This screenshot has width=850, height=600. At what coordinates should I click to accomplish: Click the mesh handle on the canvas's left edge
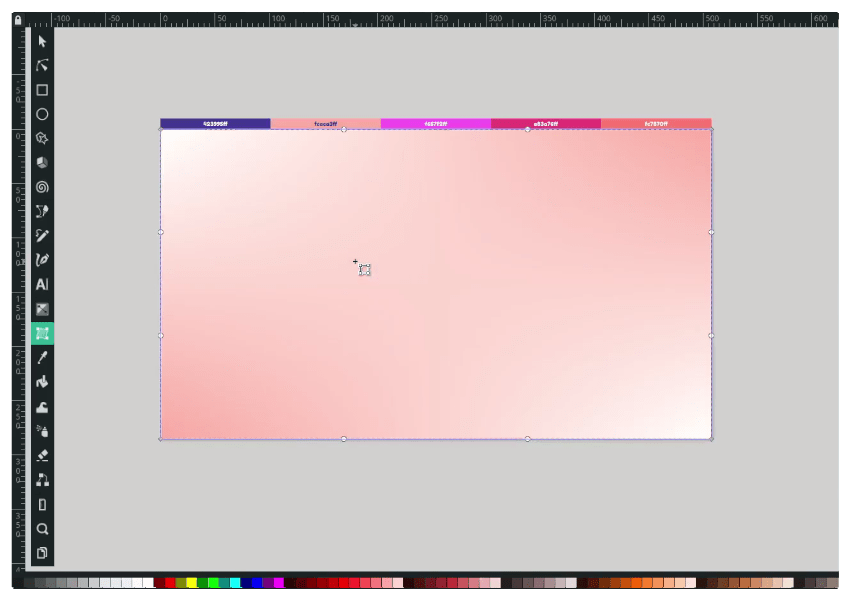(x=161, y=232)
